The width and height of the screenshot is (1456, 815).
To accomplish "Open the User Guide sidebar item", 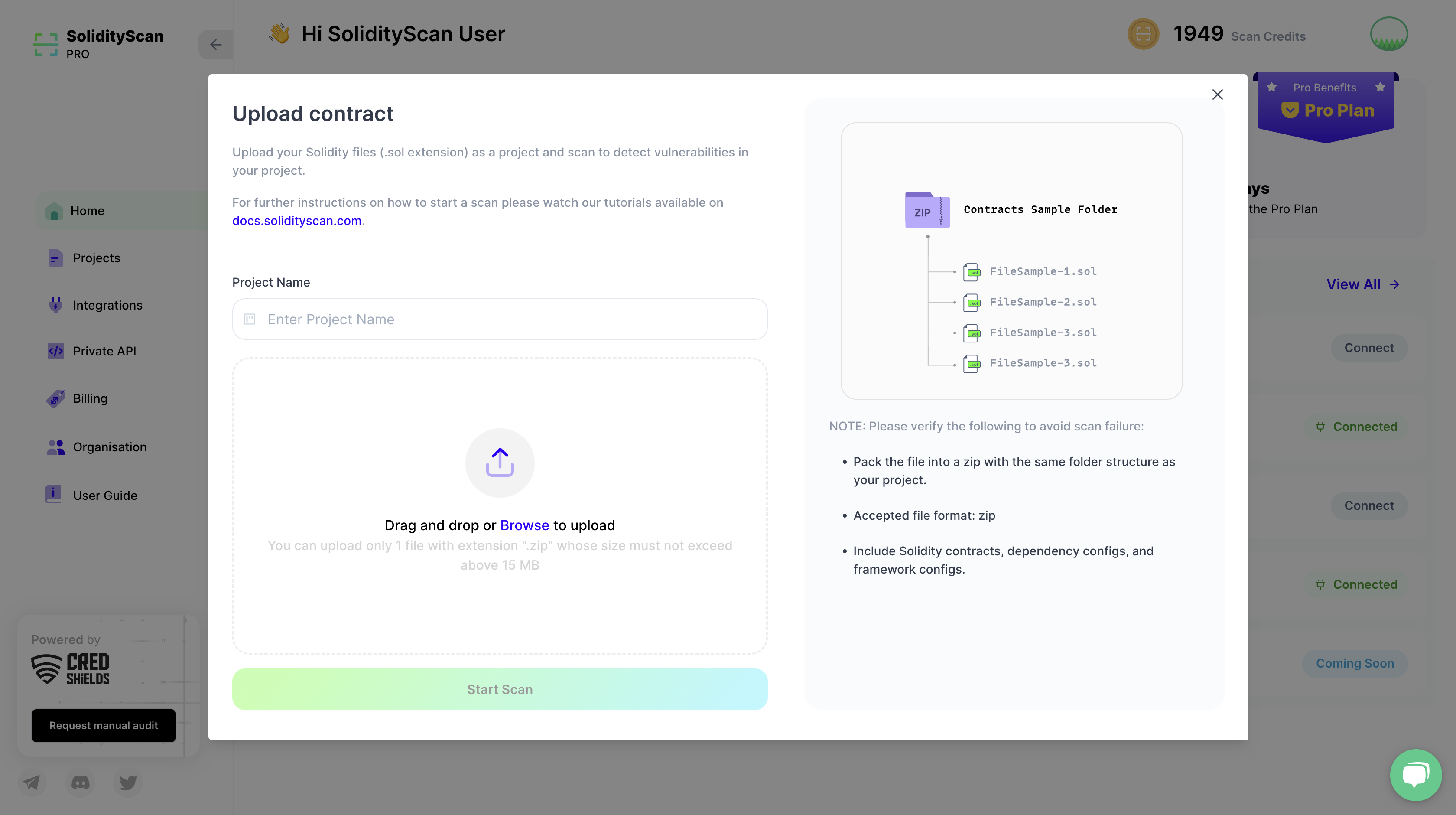I will coord(104,495).
